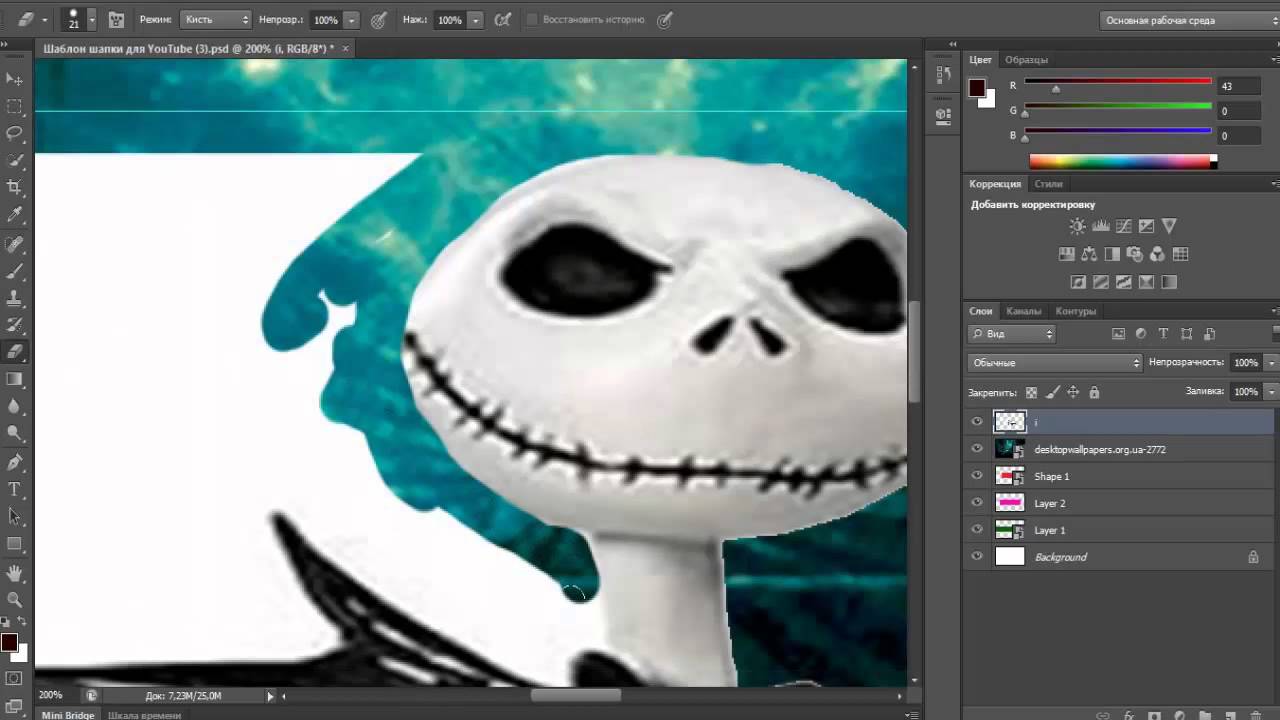Select the Eraser tool in the toolbox

click(14, 352)
